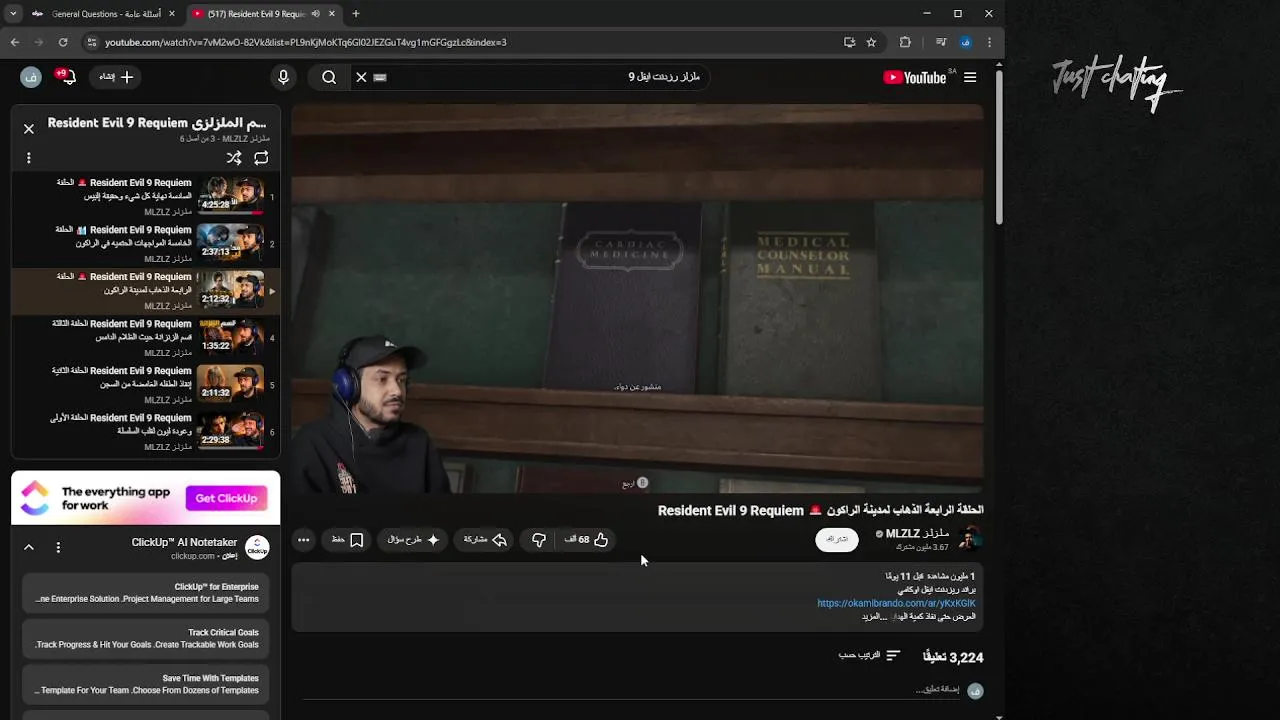This screenshot has width=1280, height=720.
Task: Play playlist video 4 thumbnail 1:35:22
Action: (230, 335)
